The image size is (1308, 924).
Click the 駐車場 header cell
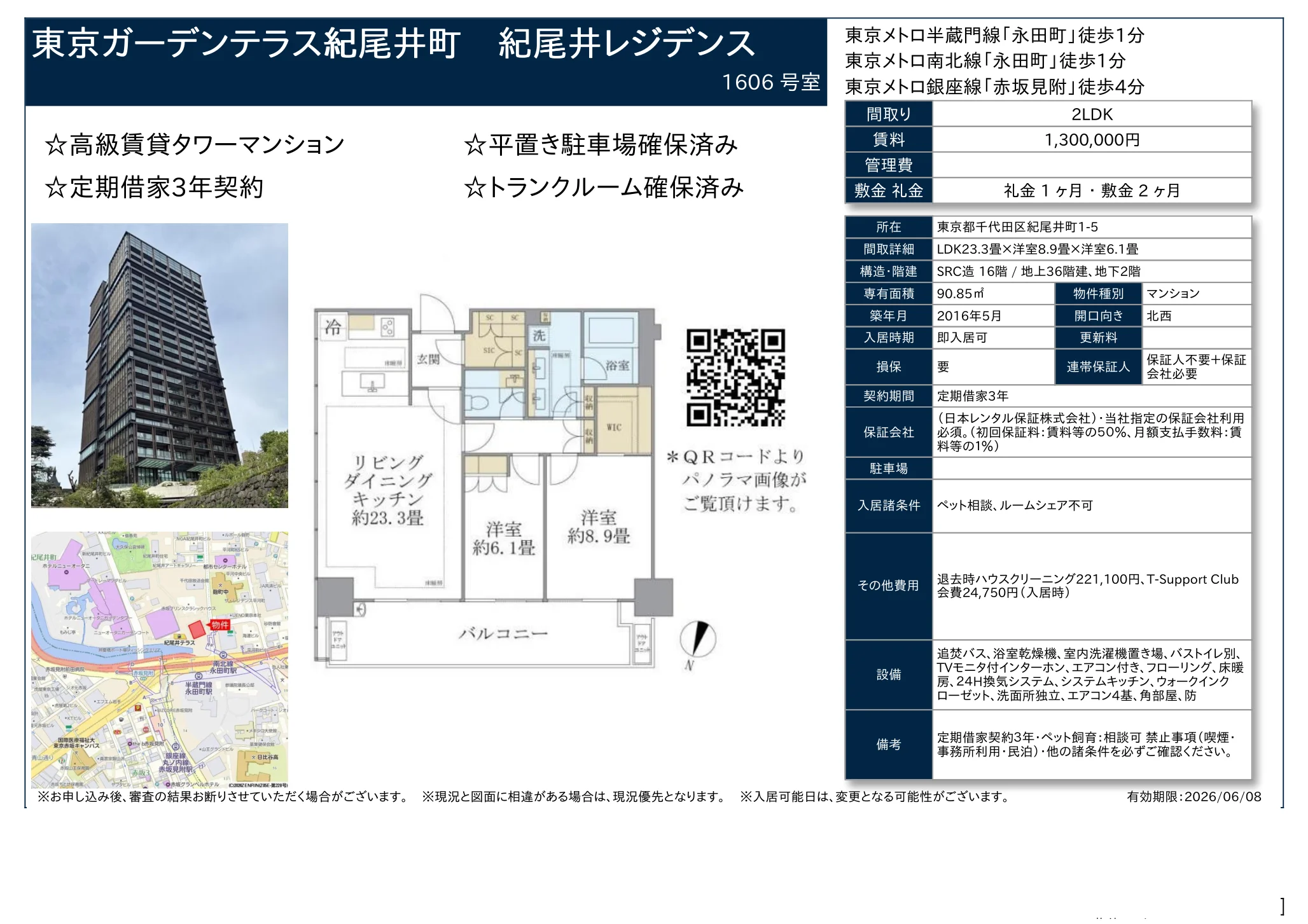click(x=889, y=469)
